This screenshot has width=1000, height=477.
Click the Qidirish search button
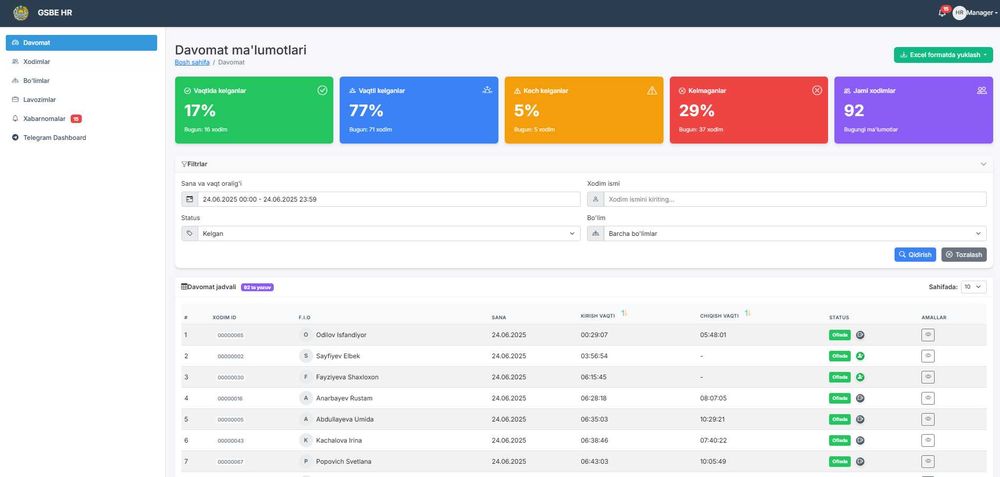click(915, 254)
